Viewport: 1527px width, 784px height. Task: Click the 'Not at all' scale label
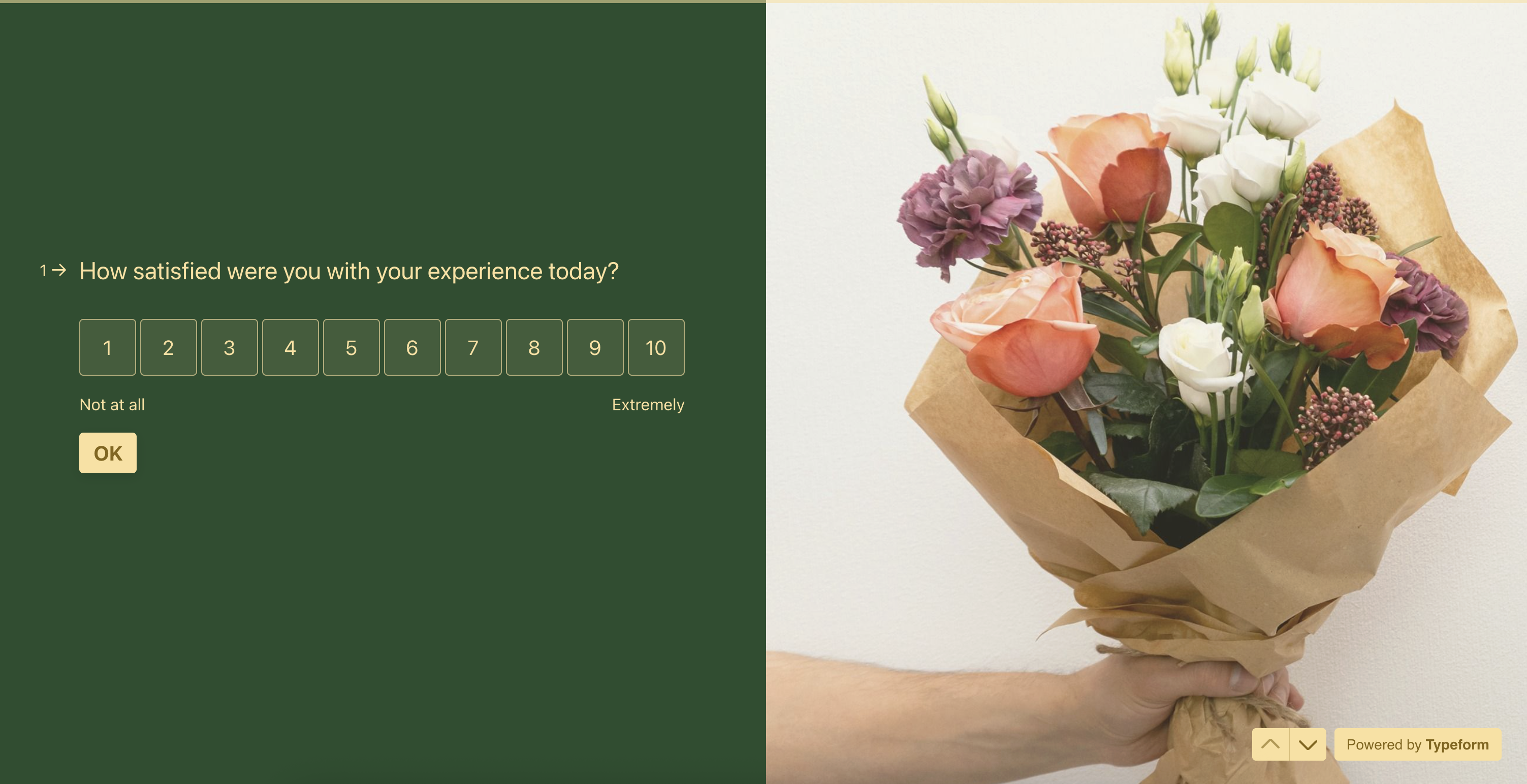click(112, 405)
